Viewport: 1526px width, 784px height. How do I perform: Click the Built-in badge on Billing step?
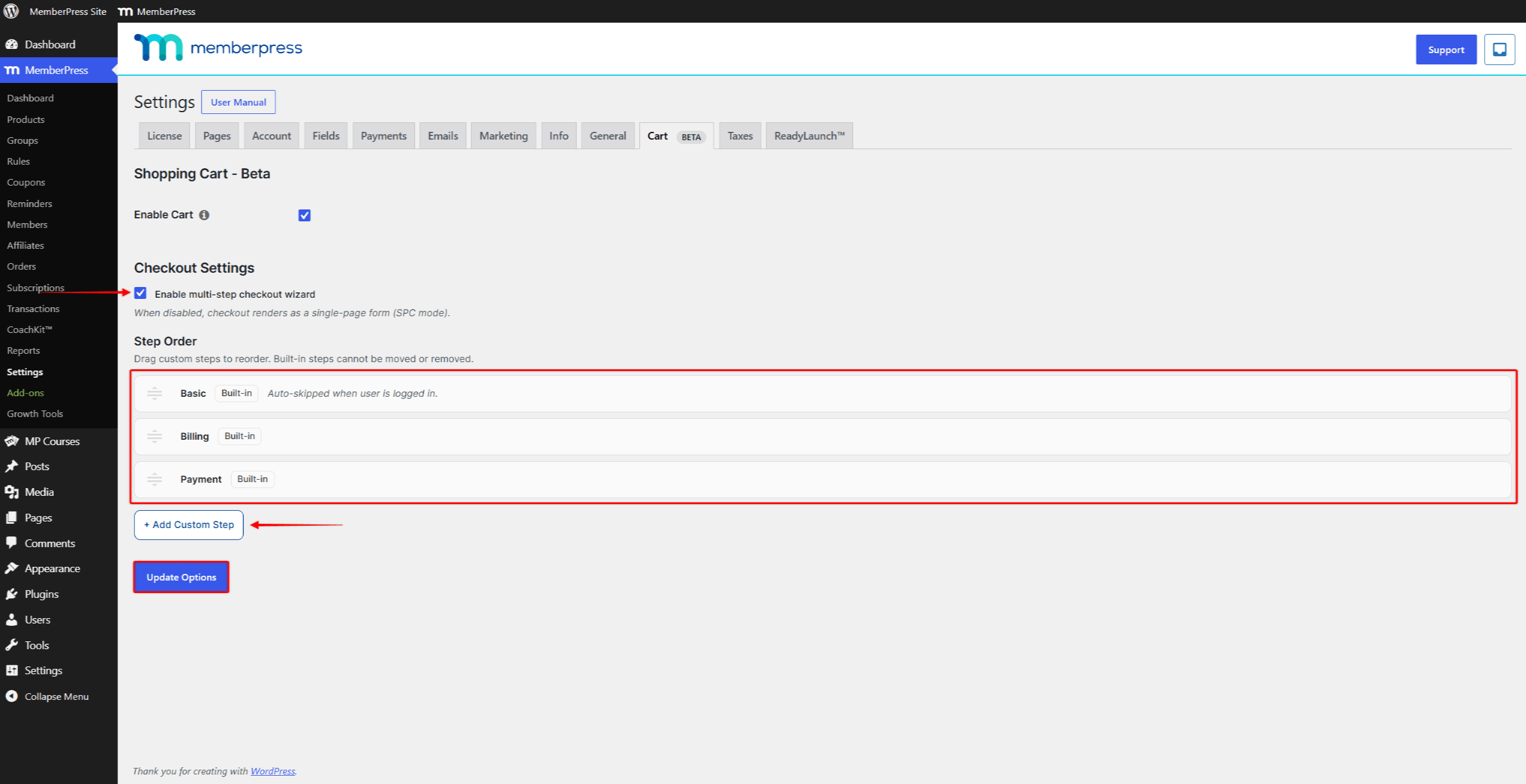(x=239, y=436)
